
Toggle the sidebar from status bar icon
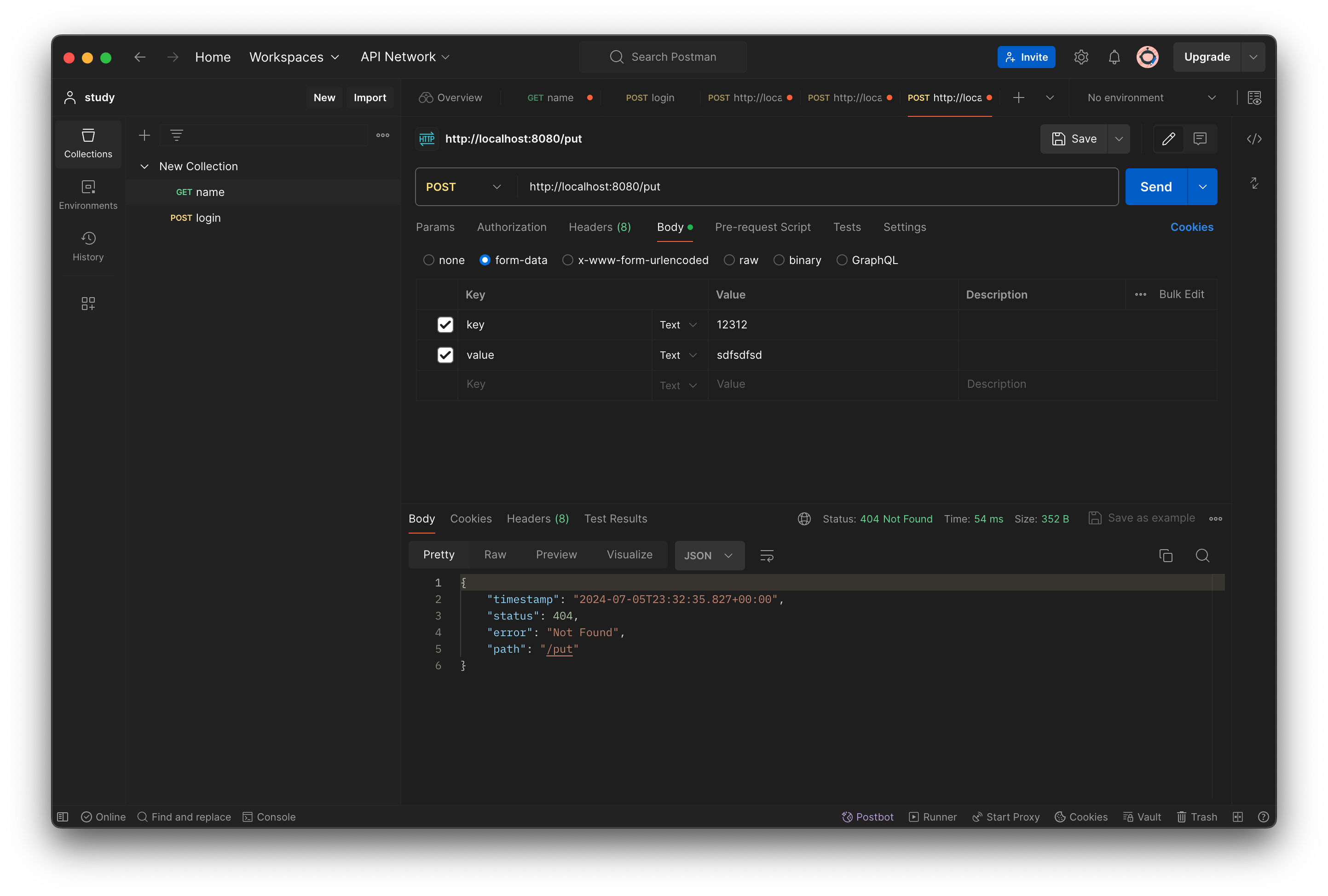(x=63, y=817)
